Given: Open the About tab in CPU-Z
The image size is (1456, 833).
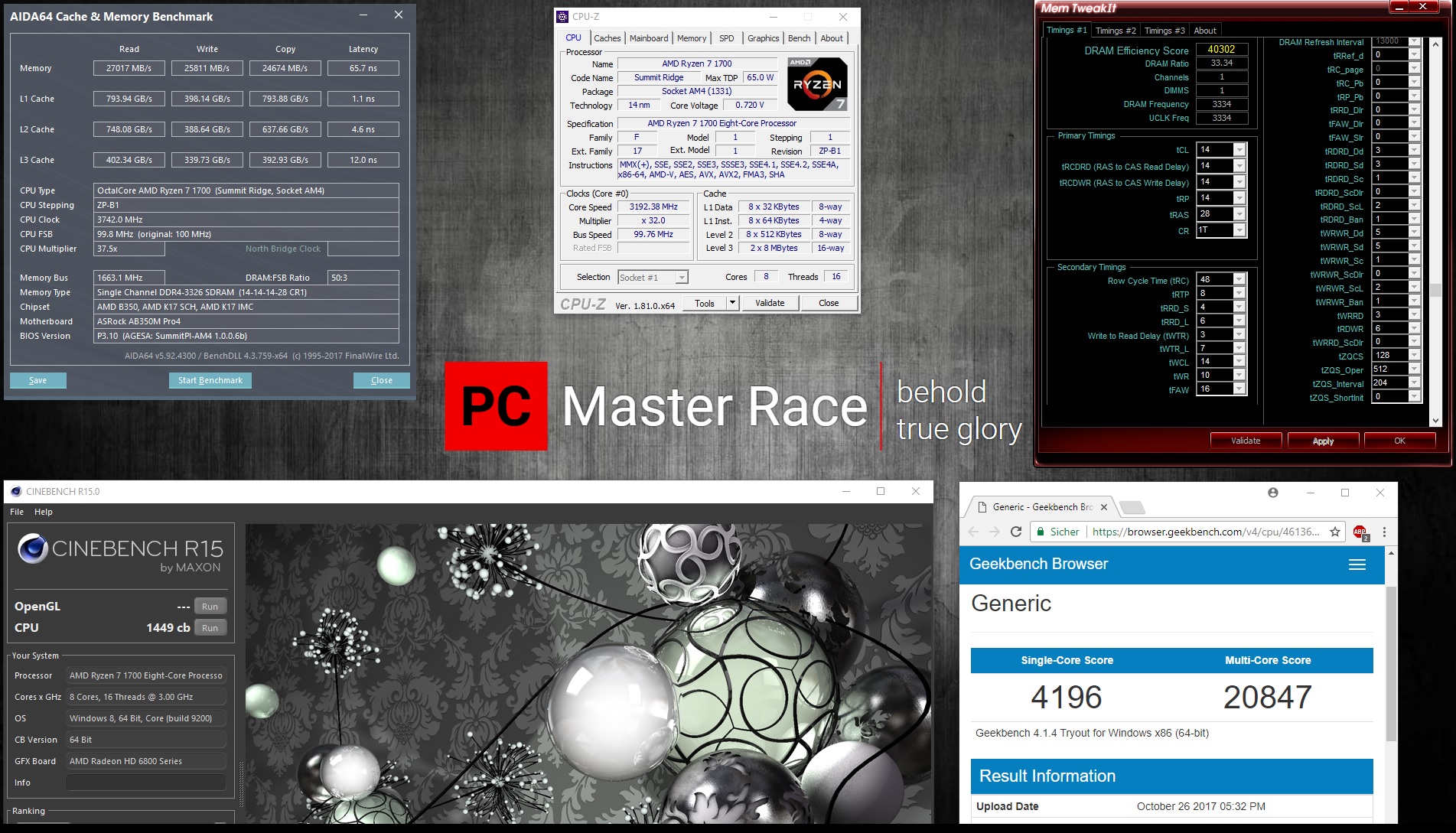Looking at the screenshot, I should pos(832,38).
